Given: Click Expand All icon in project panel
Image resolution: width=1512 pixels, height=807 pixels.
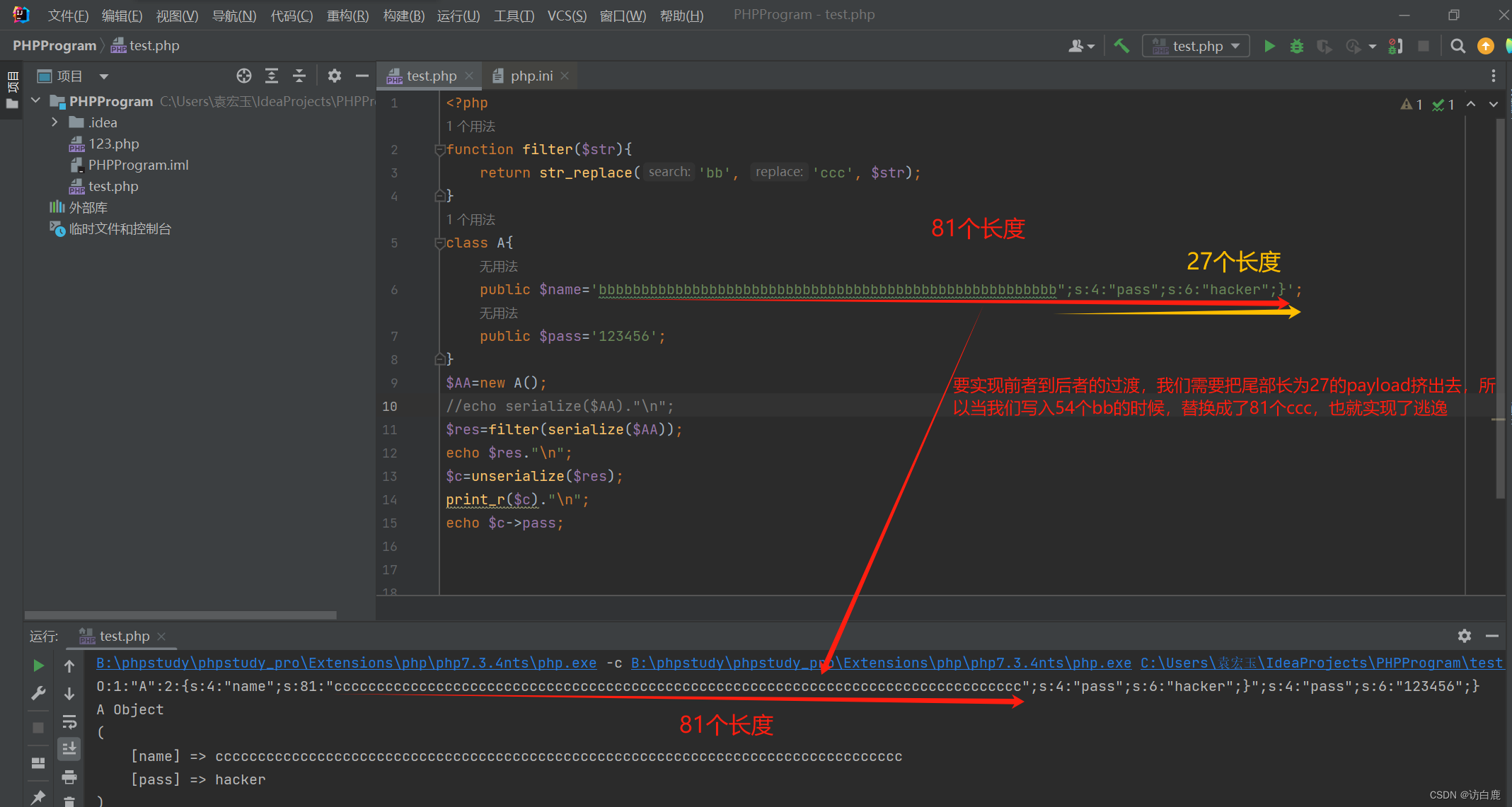Looking at the screenshot, I should point(272,76).
